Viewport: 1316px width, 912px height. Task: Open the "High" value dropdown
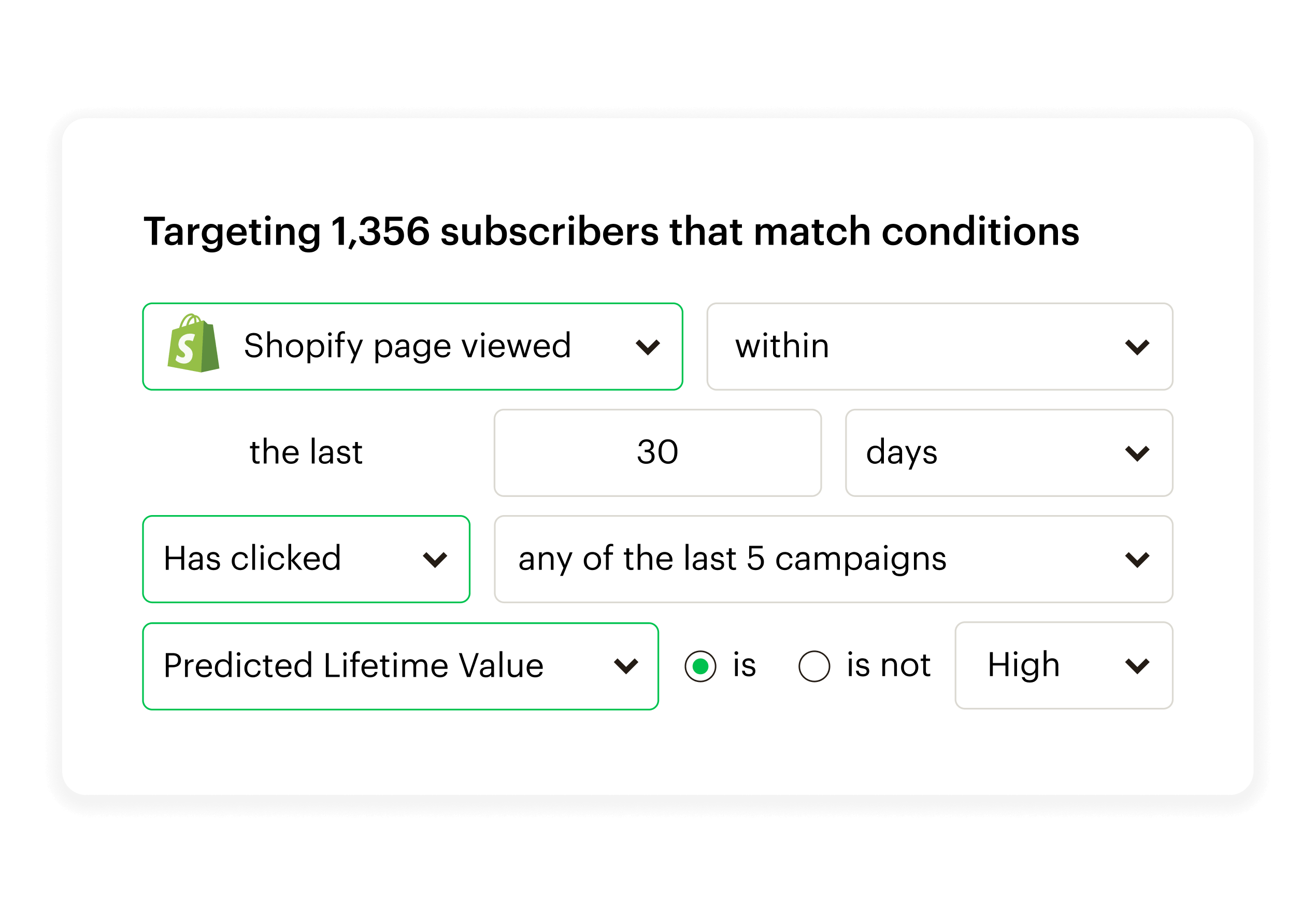1063,666
